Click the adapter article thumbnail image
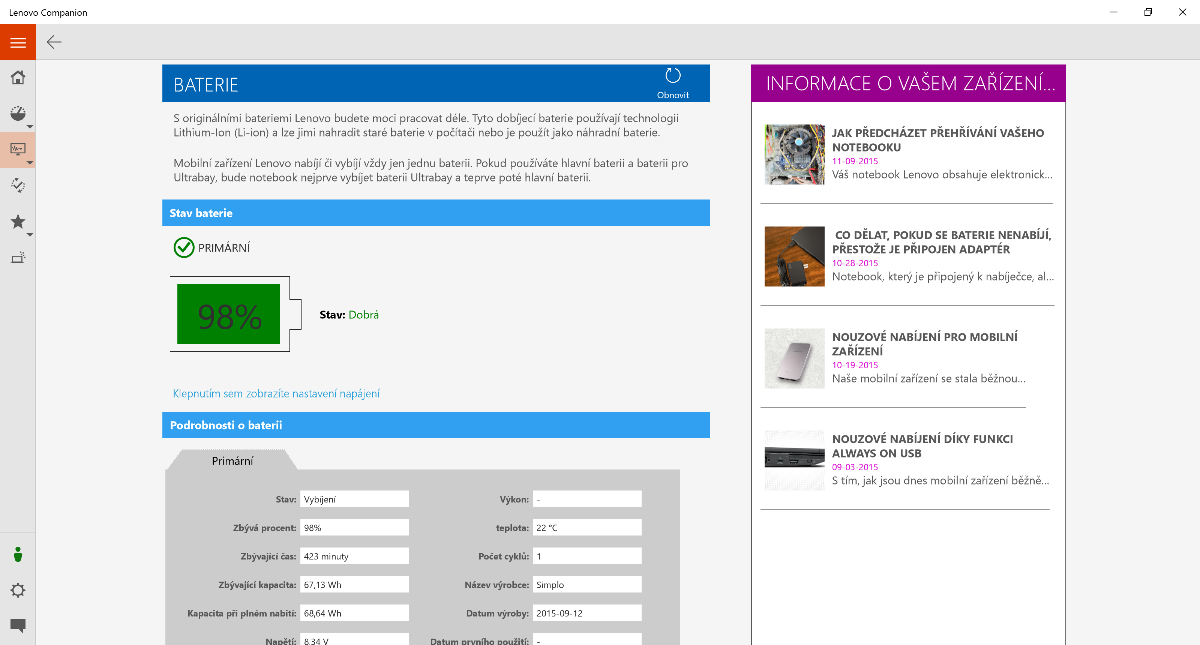The width and height of the screenshot is (1200, 645). [x=794, y=256]
